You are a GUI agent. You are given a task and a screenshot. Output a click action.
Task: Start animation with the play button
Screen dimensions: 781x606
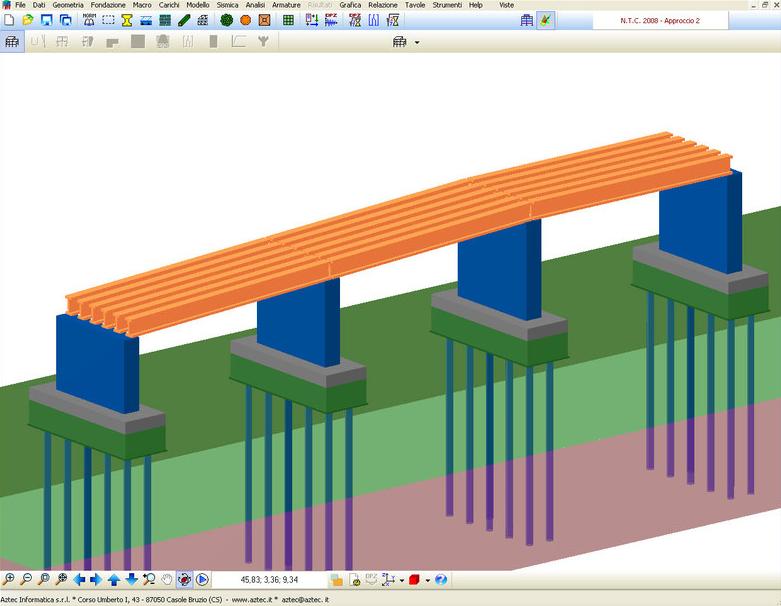(x=202, y=579)
